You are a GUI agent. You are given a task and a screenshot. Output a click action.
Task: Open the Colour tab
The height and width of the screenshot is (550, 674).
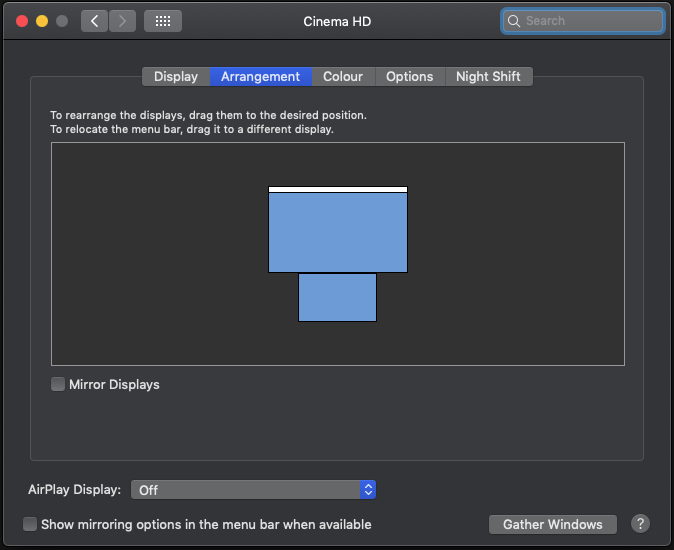tap(343, 77)
